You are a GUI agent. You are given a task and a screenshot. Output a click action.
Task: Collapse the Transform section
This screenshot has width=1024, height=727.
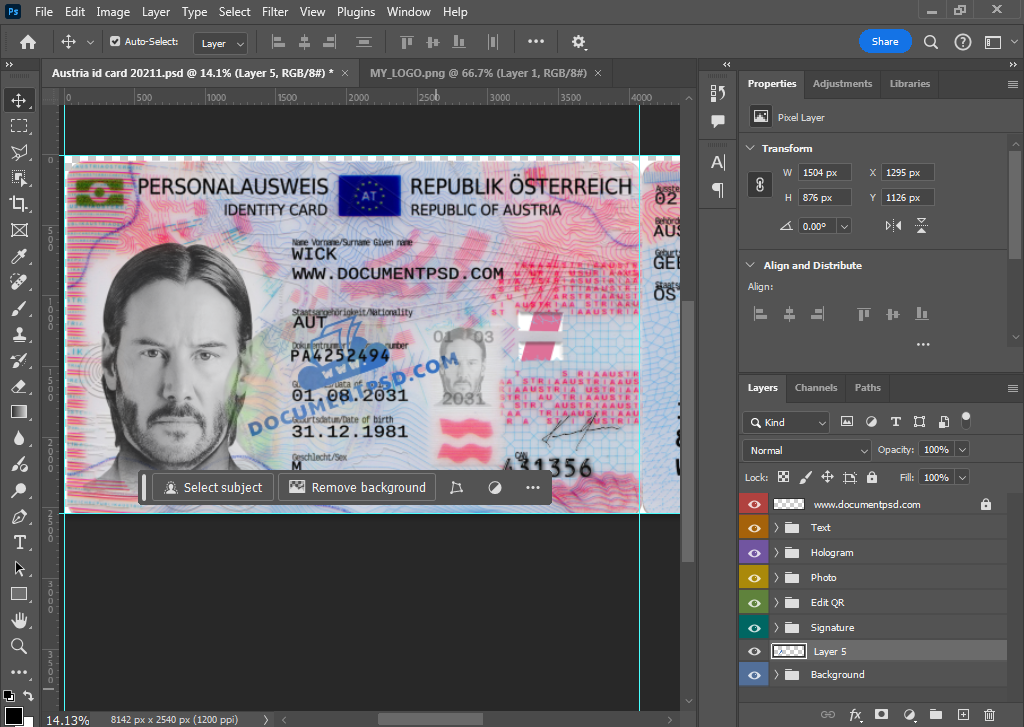click(x=750, y=148)
